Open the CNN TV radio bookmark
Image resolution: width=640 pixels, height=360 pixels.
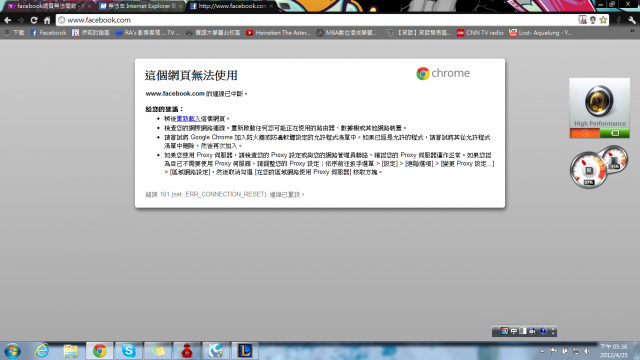480,33
